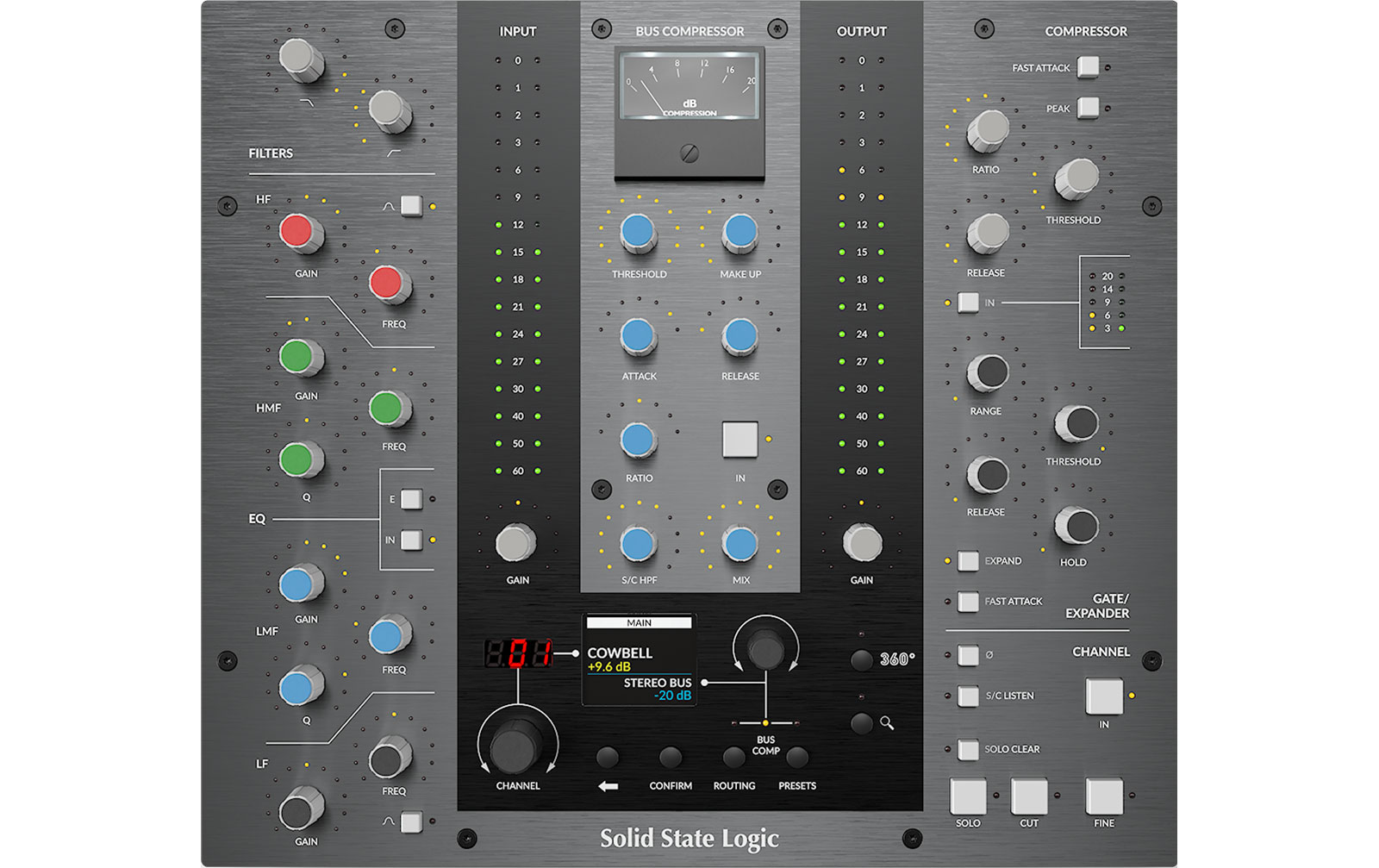Click the red 01 channel number display
The width and height of the screenshot is (1379, 868).
[x=519, y=653]
